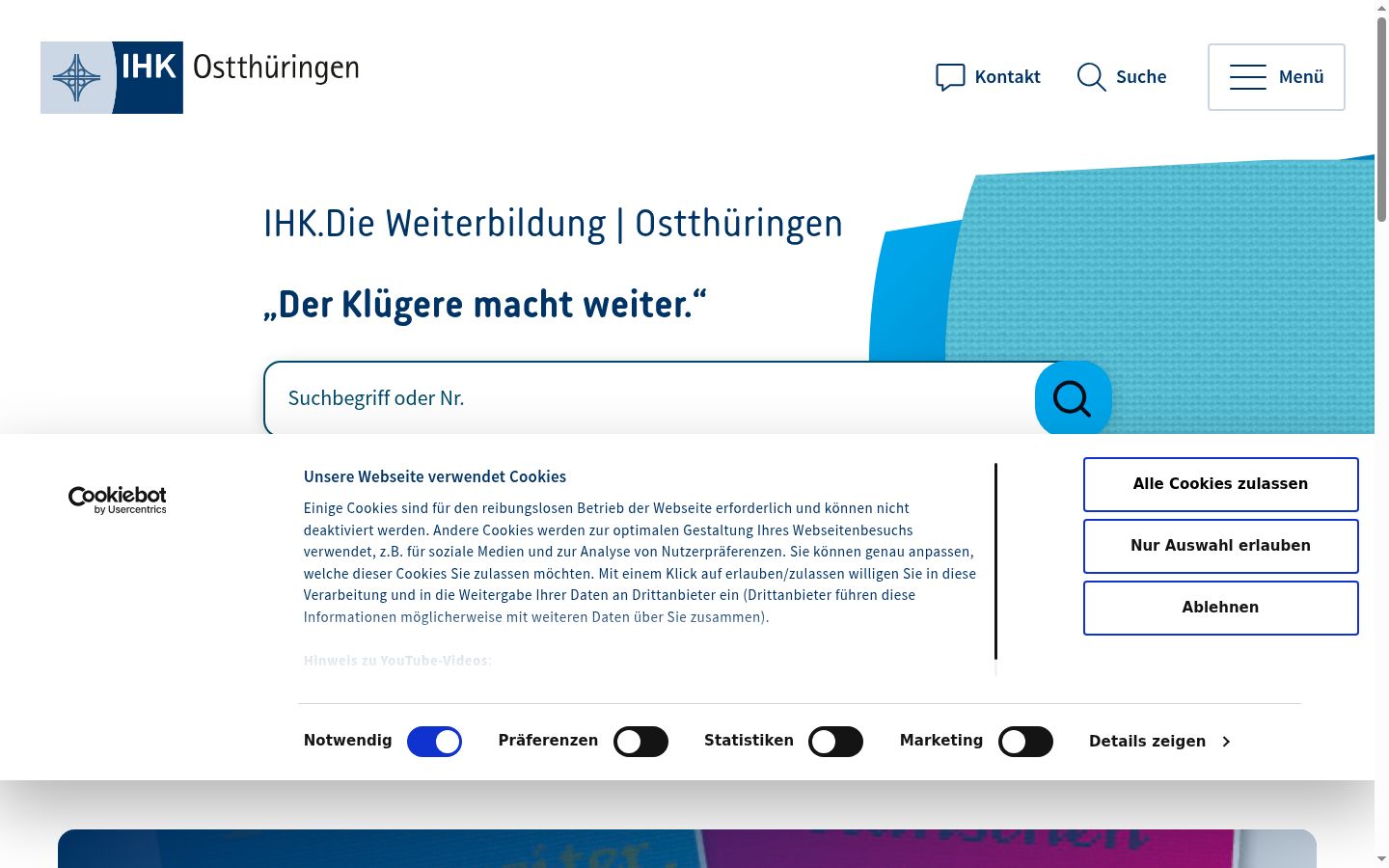Image resolution: width=1389 pixels, height=868 pixels.
Task: Click the cookie text scrollbar
Action: [x=995, y=561]
